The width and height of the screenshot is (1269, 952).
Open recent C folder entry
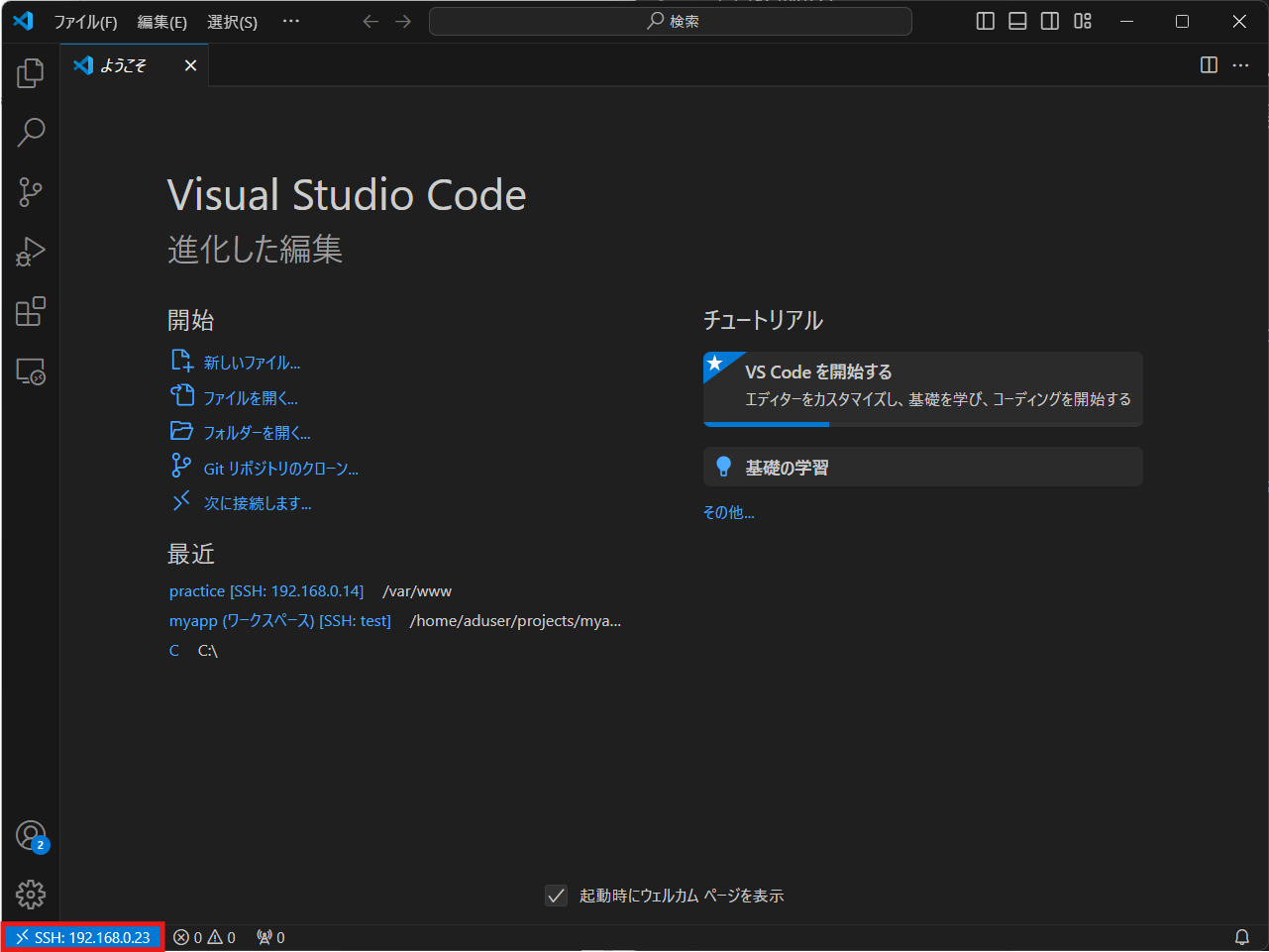click(174, 651)
